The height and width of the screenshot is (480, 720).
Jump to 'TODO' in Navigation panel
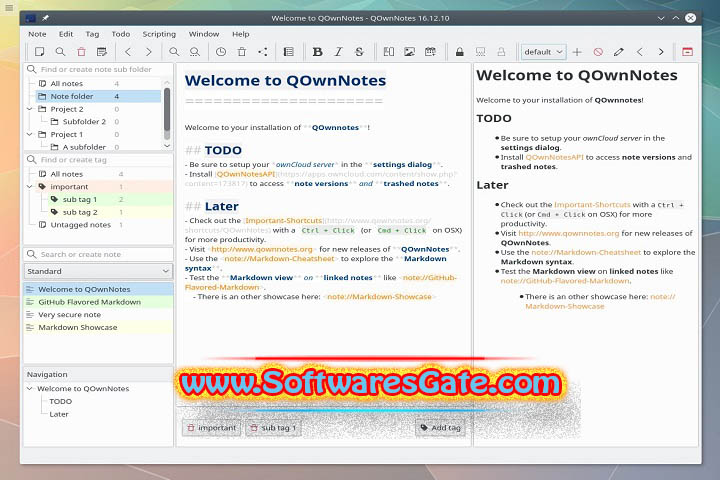61,401
